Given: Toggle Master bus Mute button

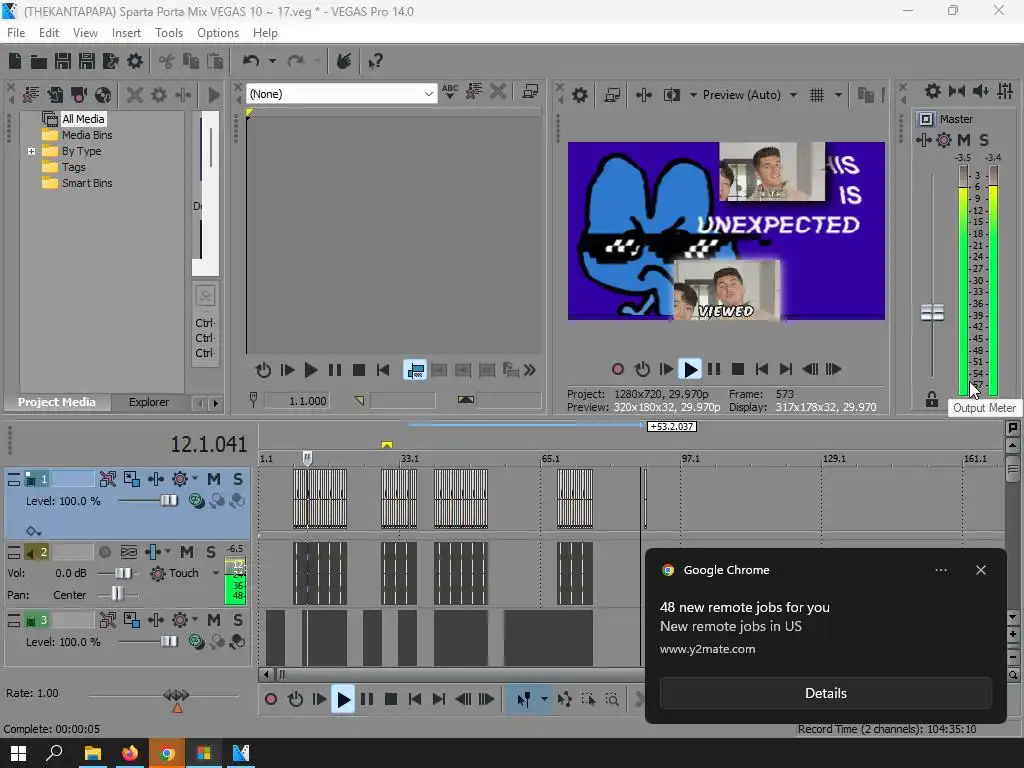Looking at the screenshot, I should [964, 140].
